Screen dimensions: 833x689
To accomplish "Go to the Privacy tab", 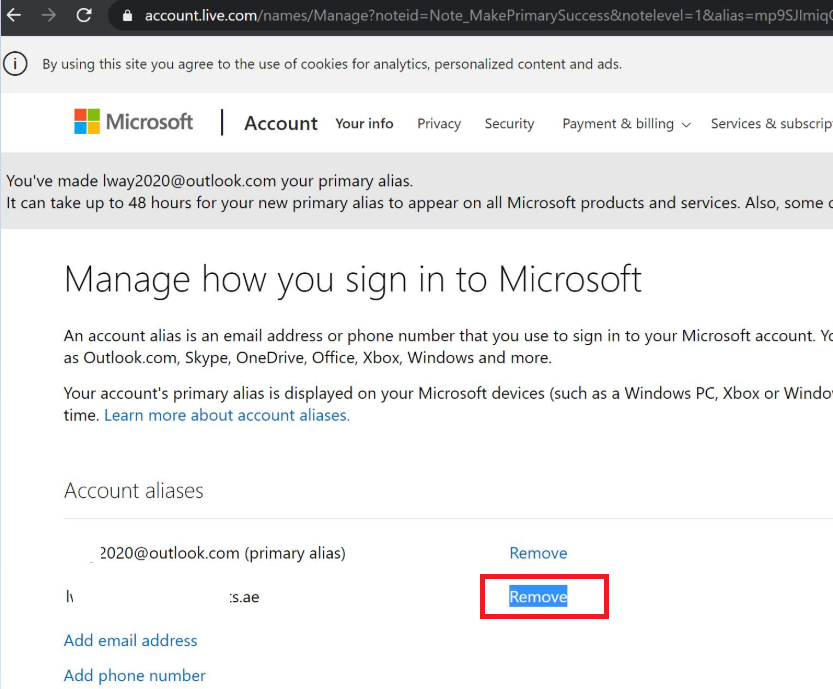I will click(439, 123).
